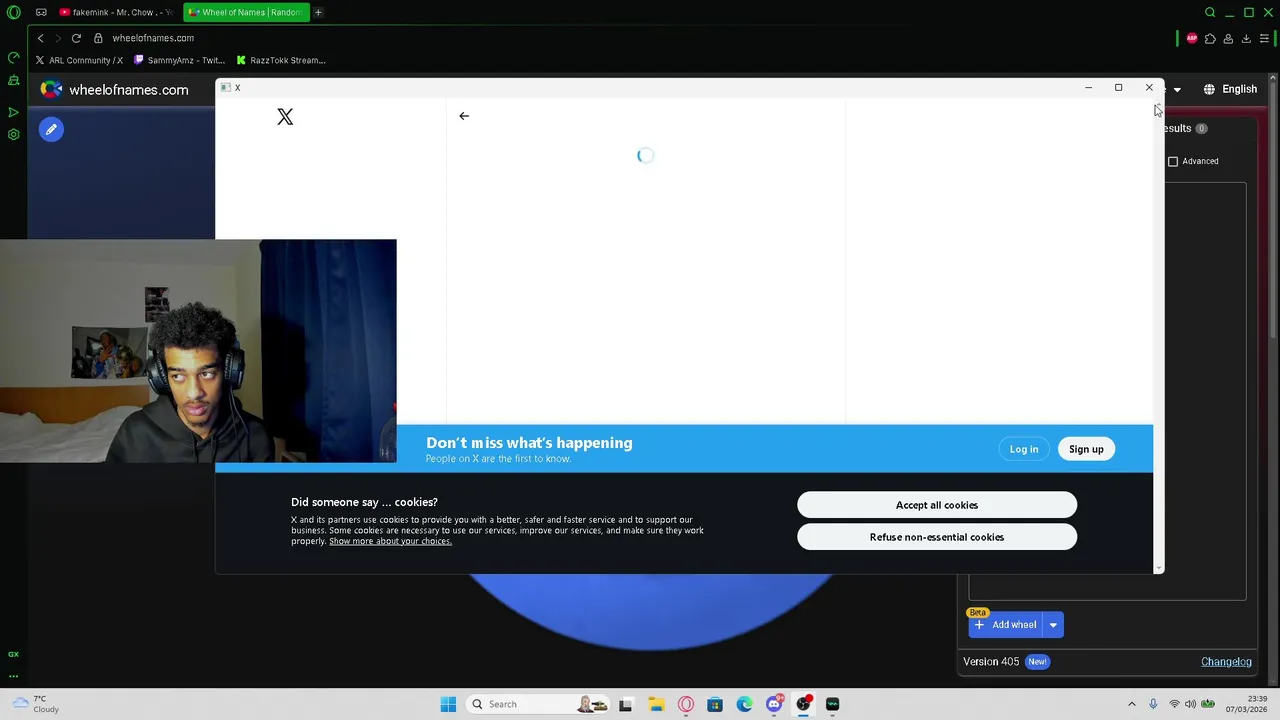
Task: Click the wheelofnames.com header title
Action: click(x=128, y=90)
